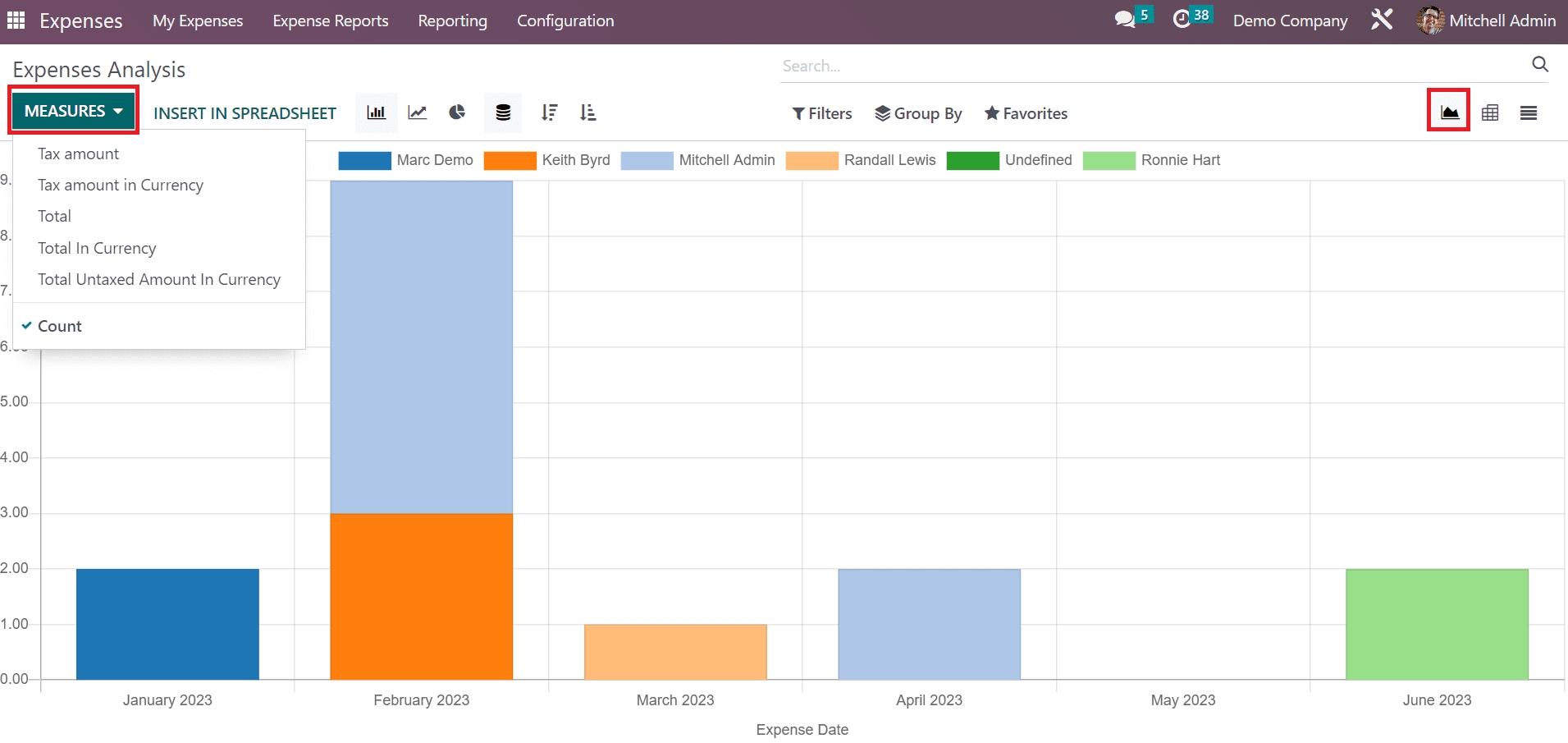Click the Keith Byrd orange legend swatch
1568x743 pixels.
pos(510,160)
